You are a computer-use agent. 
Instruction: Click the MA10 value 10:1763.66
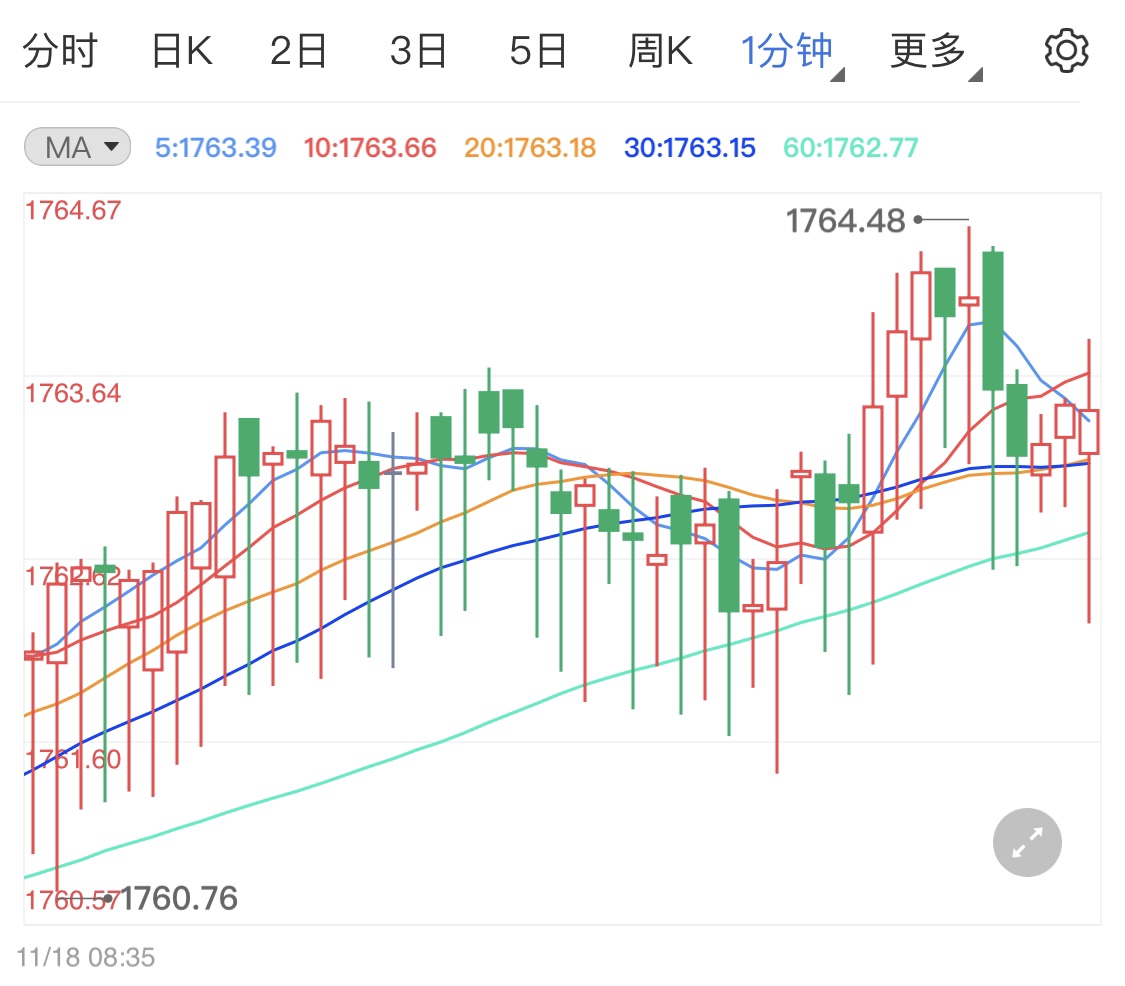pyautogui.click(x=369, y=148)
